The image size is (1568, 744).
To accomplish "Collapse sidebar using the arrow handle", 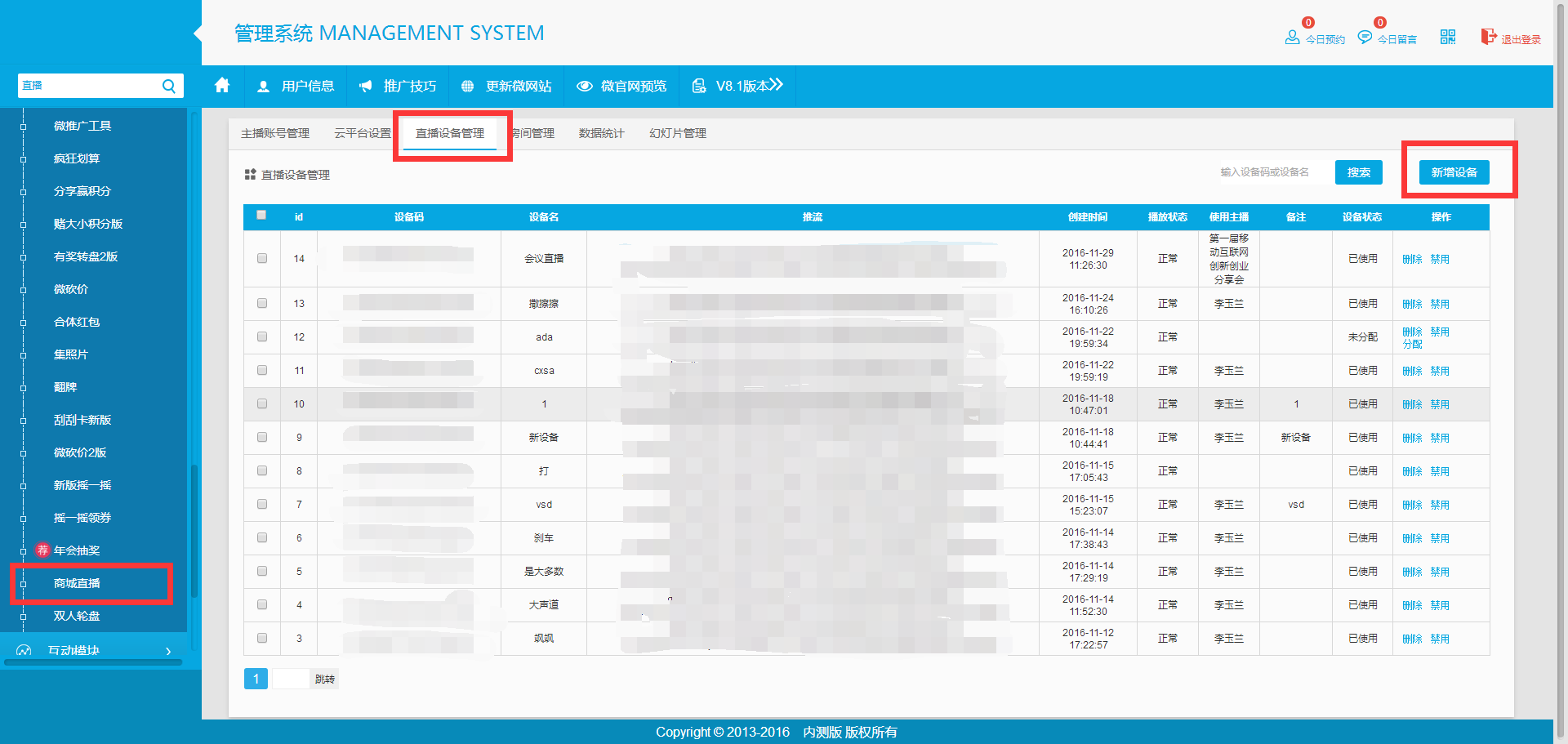I will 198,33.
